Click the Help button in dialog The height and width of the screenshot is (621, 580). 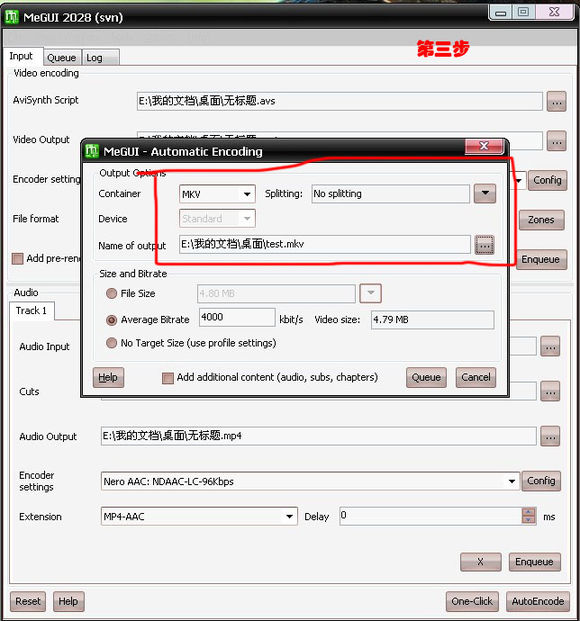coord(108,377)
